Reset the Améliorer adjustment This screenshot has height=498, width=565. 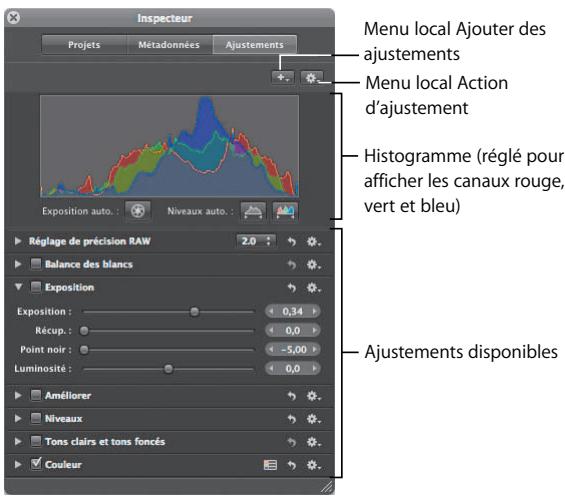point(292,396)
